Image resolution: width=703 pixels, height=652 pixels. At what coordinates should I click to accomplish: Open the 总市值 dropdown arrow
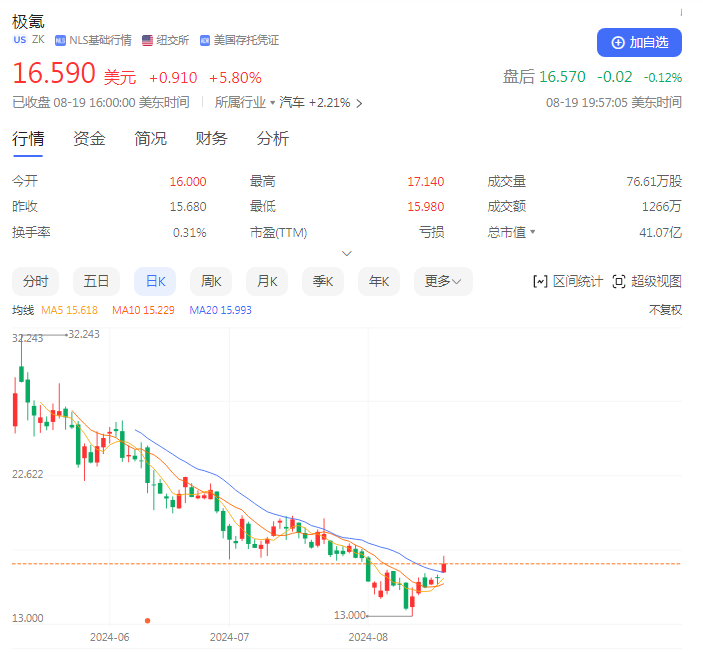pos(533,232)
